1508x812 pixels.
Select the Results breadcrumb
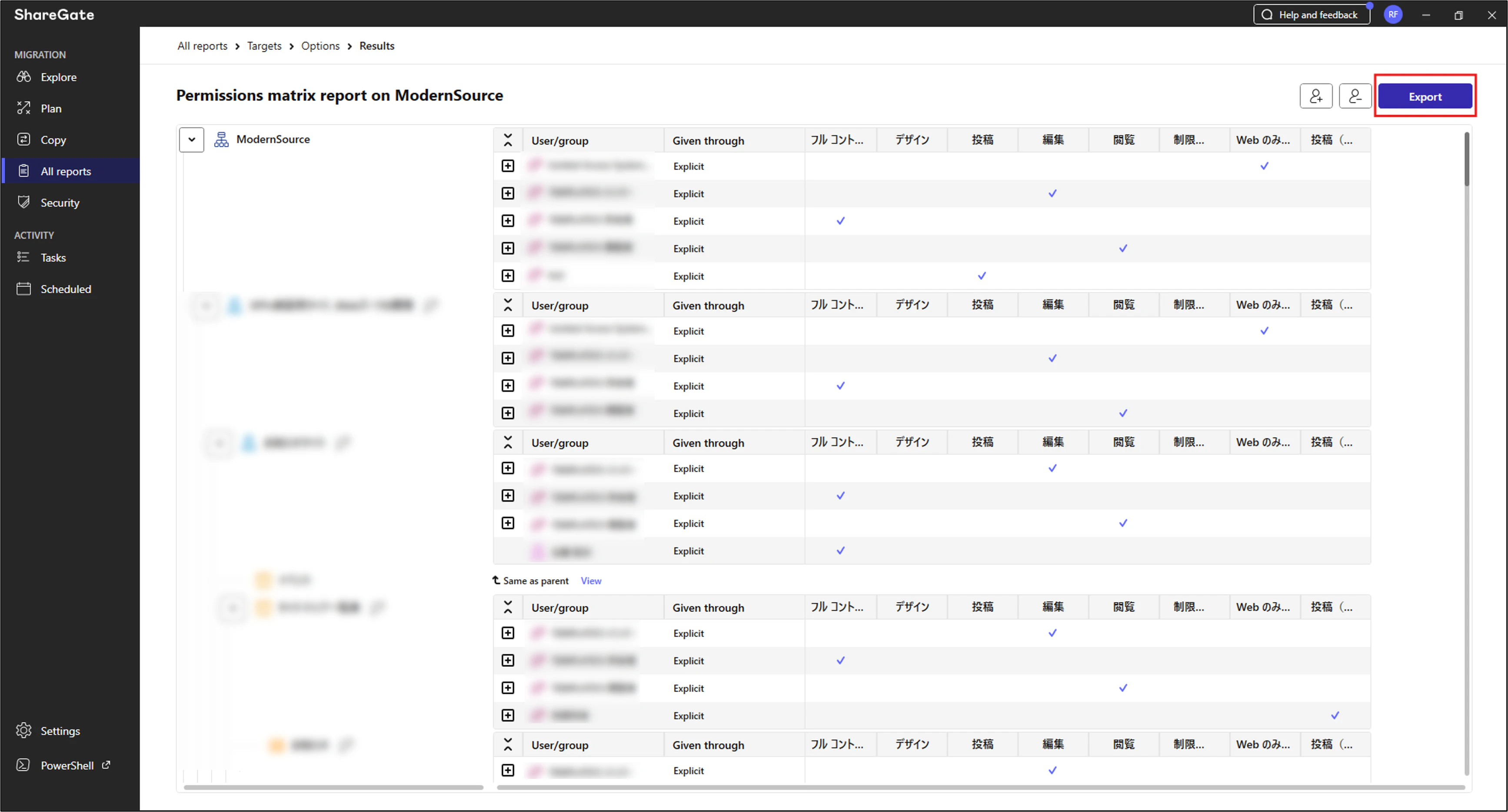[x=377, y=46]
